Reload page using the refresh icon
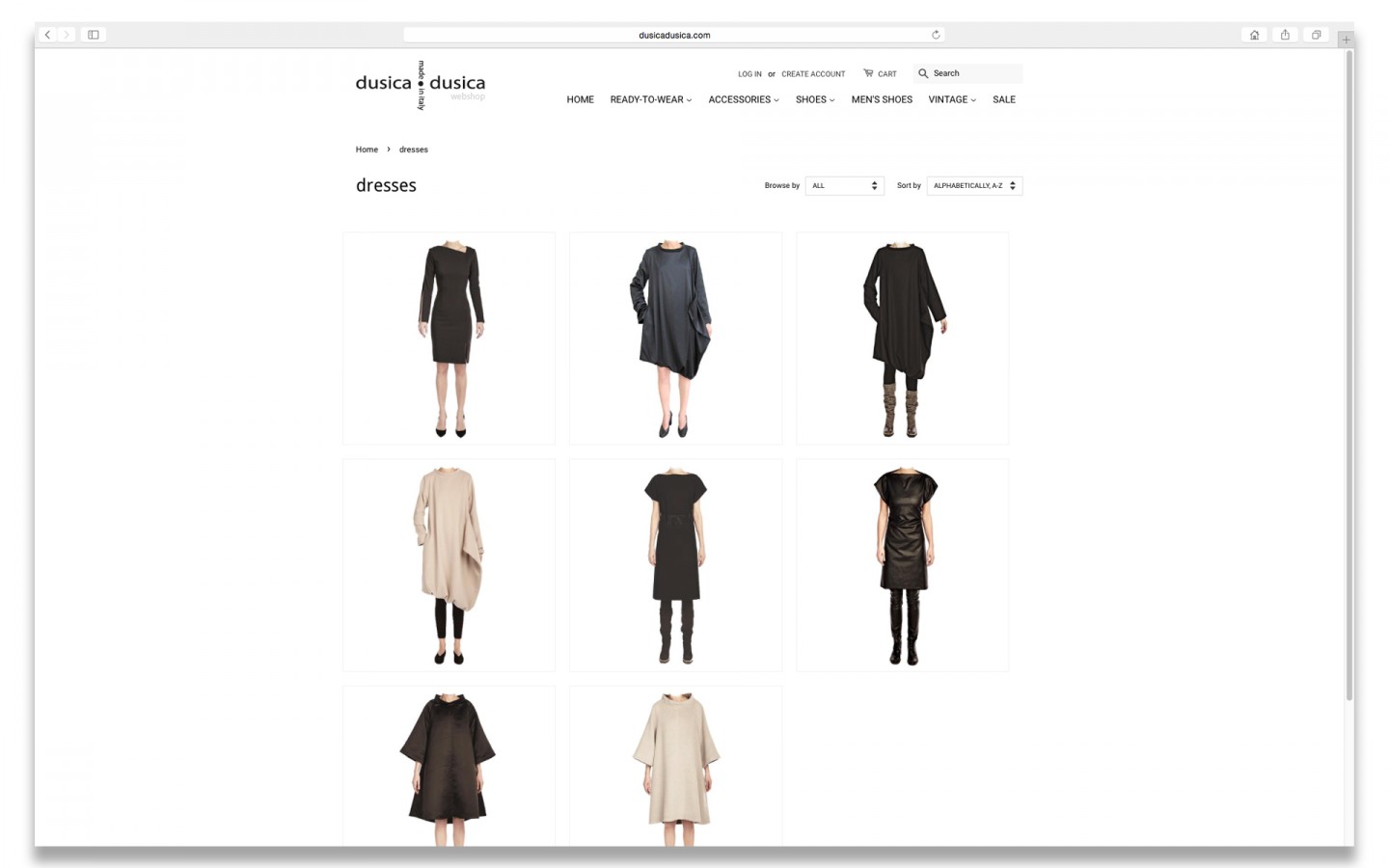Viewport: 1389px width, 868px height. 936,35
